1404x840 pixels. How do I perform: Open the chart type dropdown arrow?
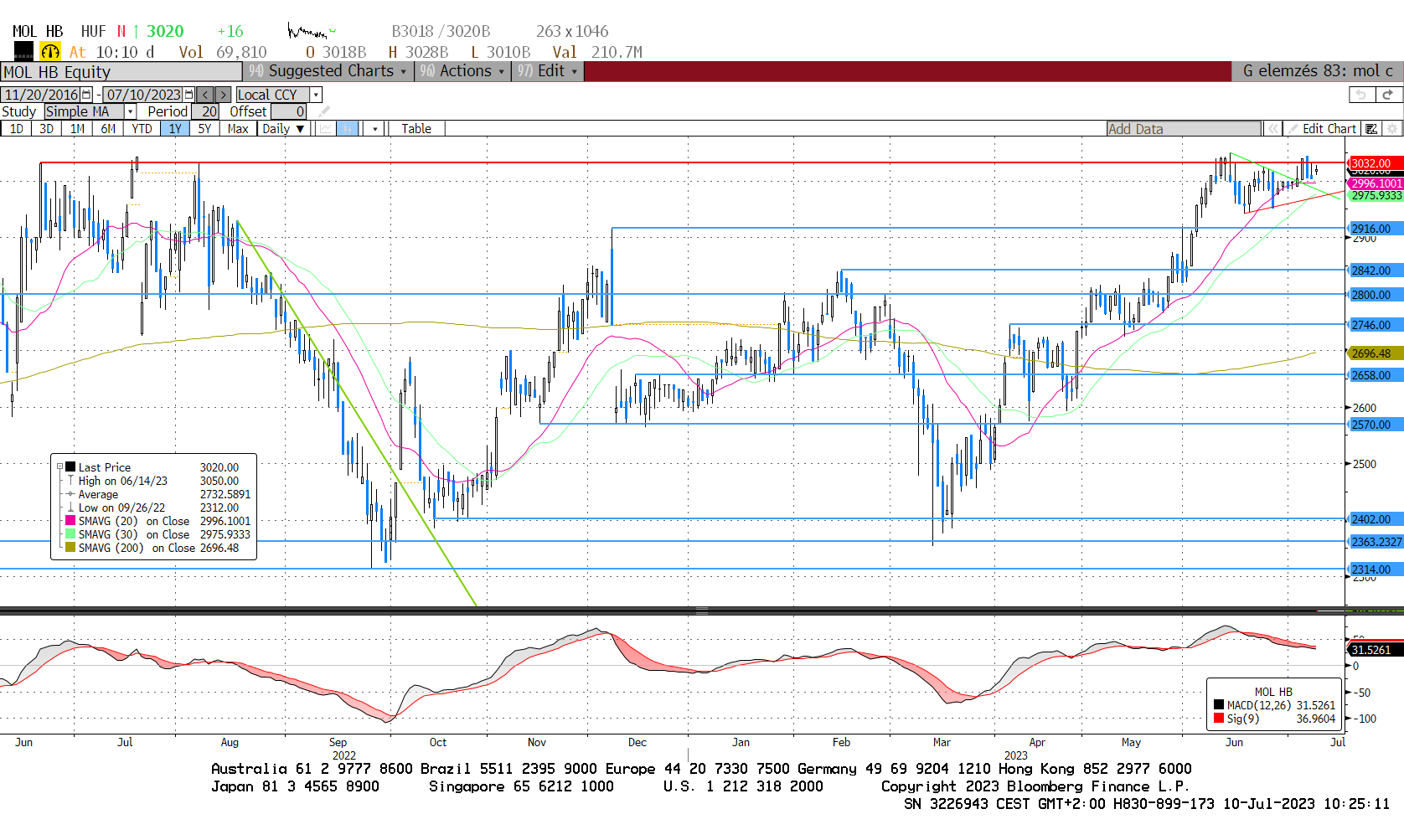click(374, 129)
